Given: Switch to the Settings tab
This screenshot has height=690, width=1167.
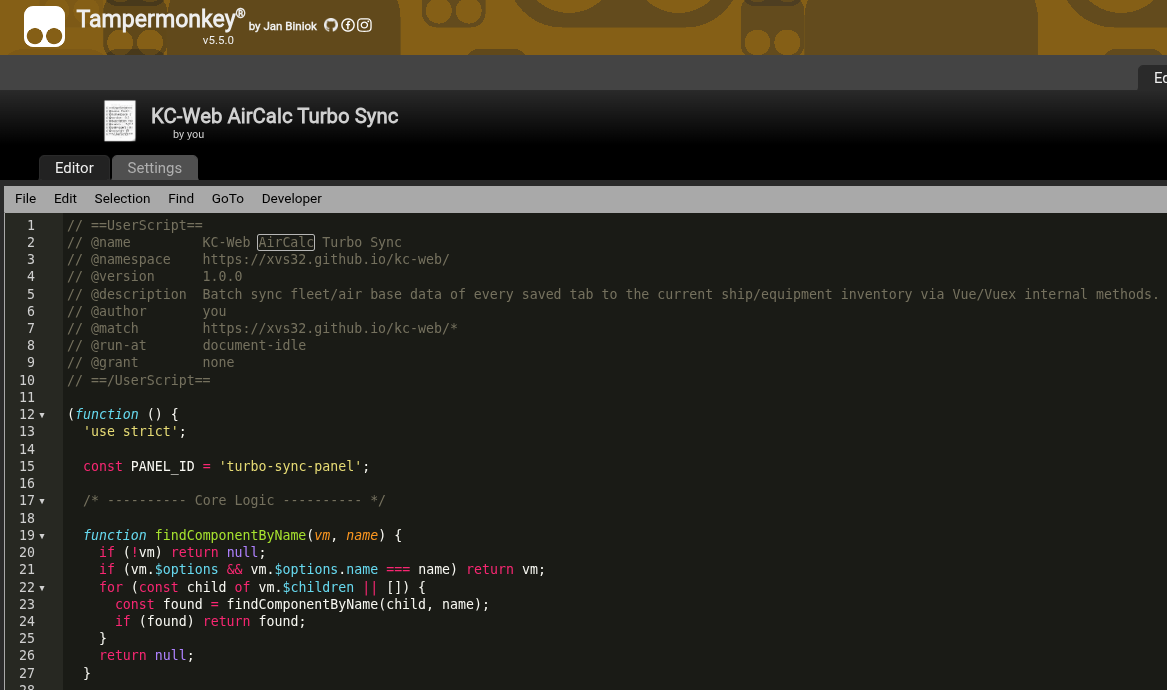Looking at the screenshot, I should coord(155,167).
